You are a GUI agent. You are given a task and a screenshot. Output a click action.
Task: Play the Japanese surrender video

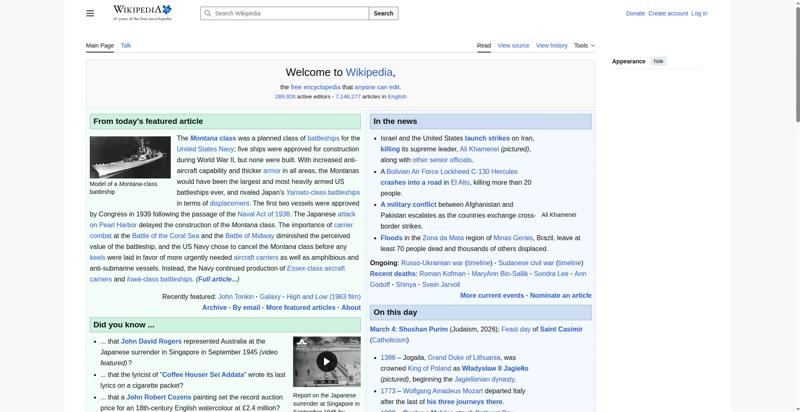326,362
